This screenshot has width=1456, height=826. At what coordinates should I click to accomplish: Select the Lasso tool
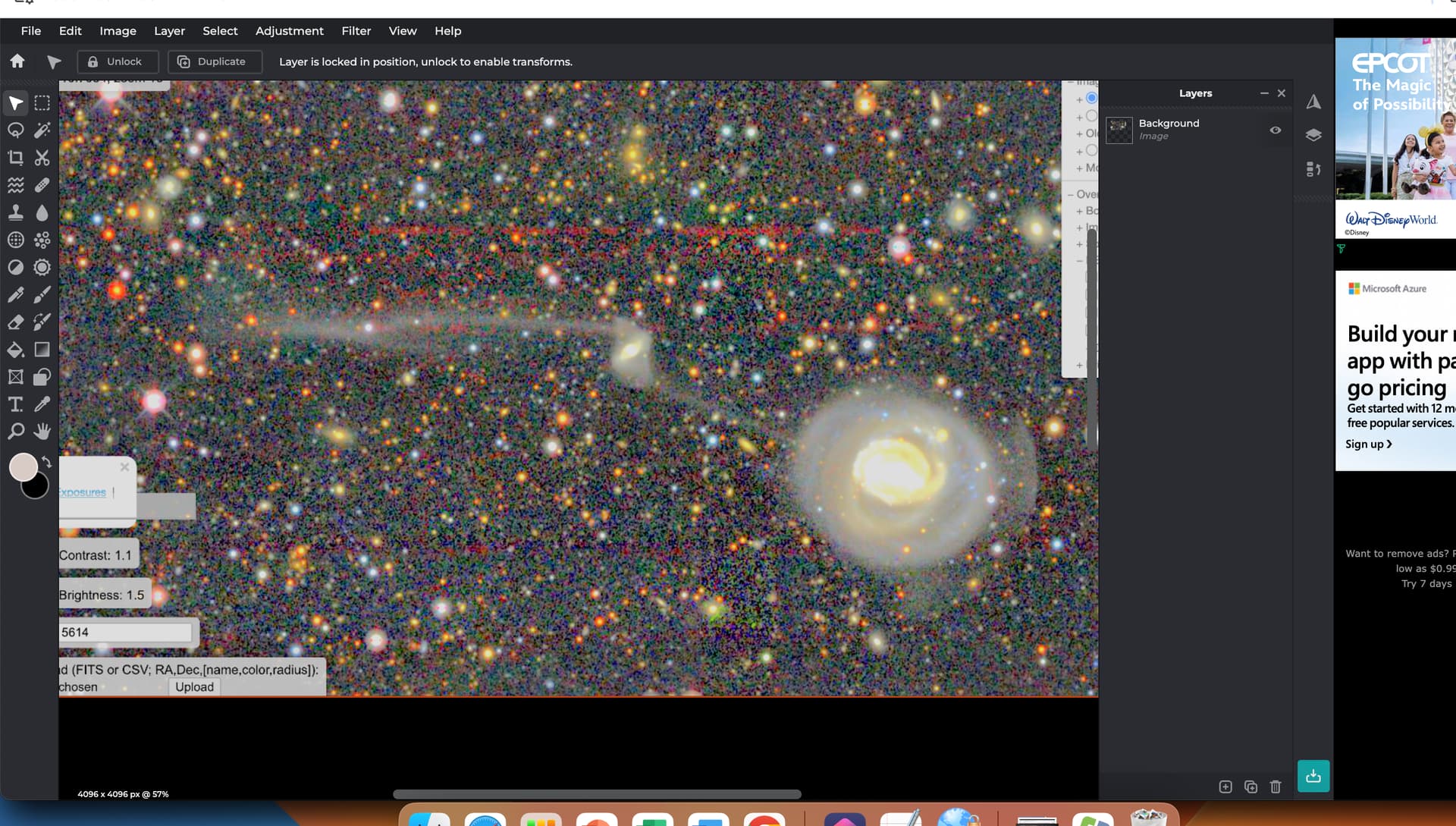click(x=15, y=130)
